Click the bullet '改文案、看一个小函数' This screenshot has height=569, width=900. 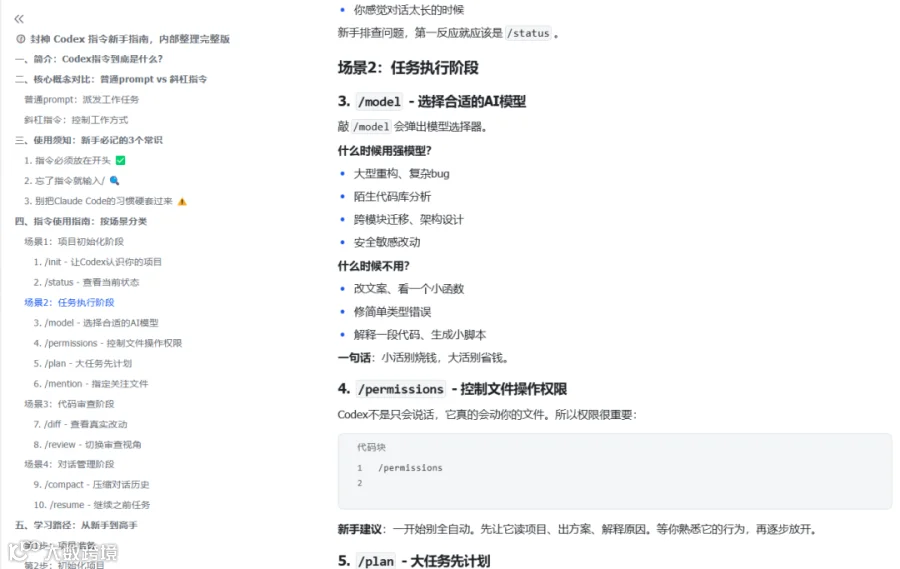(x=409, y=289)
